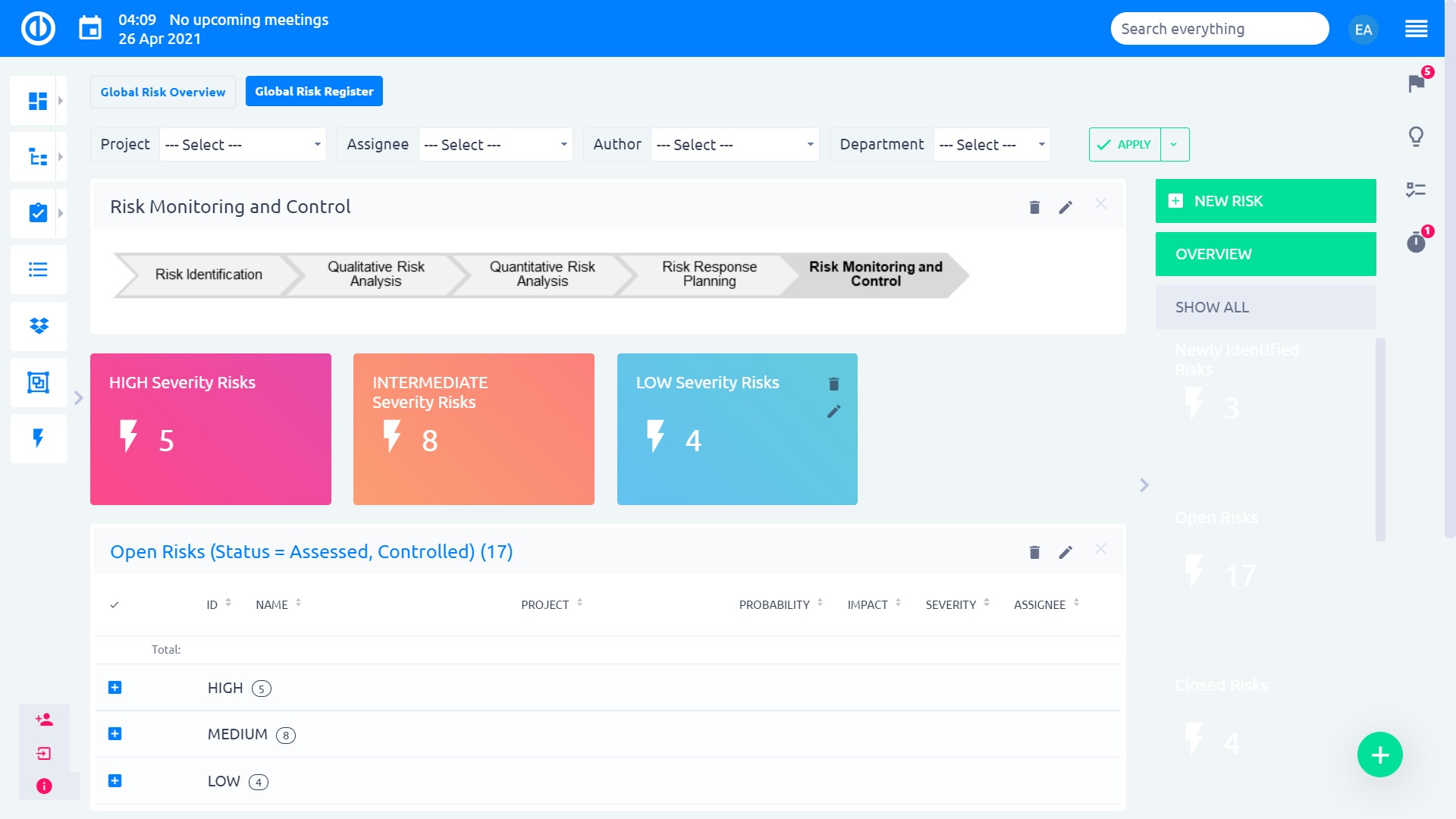The height and width of the screenshot is (819, 1456).
Task: Open the Project selection dropdown
Action: [x=242, y=144]
